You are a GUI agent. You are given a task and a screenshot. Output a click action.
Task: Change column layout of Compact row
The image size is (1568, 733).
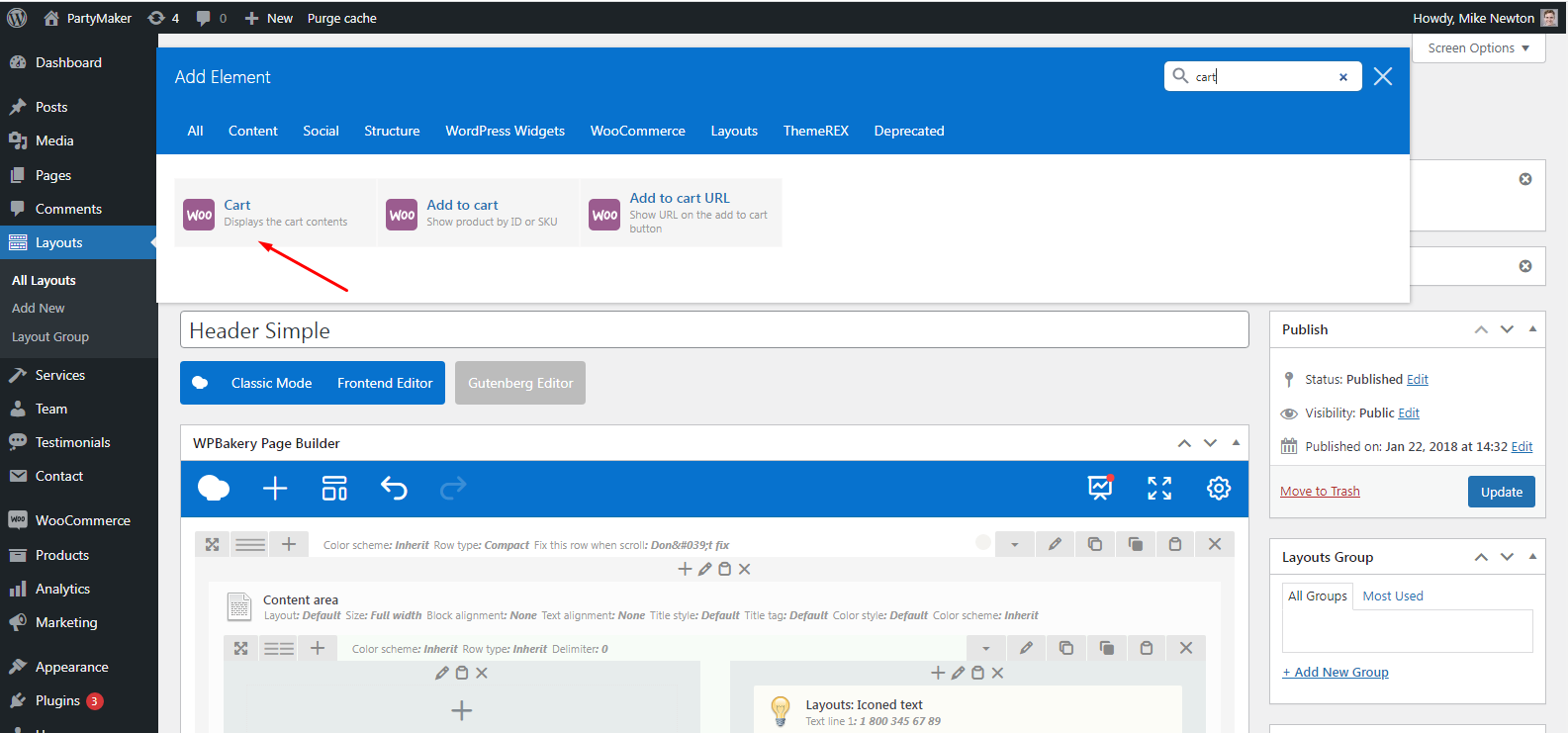pyautogui.click(x=250, y=544)
